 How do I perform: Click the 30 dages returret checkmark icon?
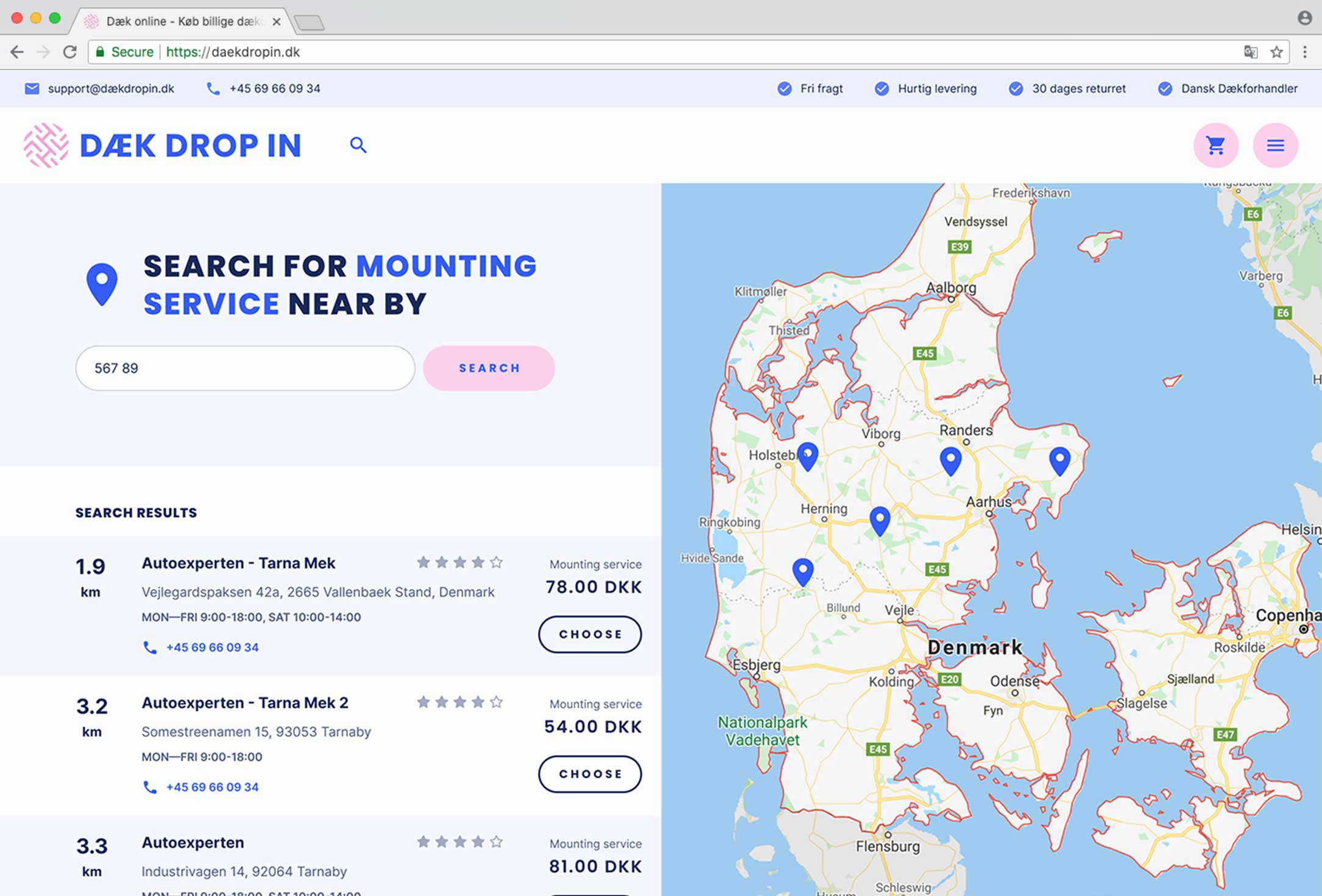click(x=1016, y=89)
